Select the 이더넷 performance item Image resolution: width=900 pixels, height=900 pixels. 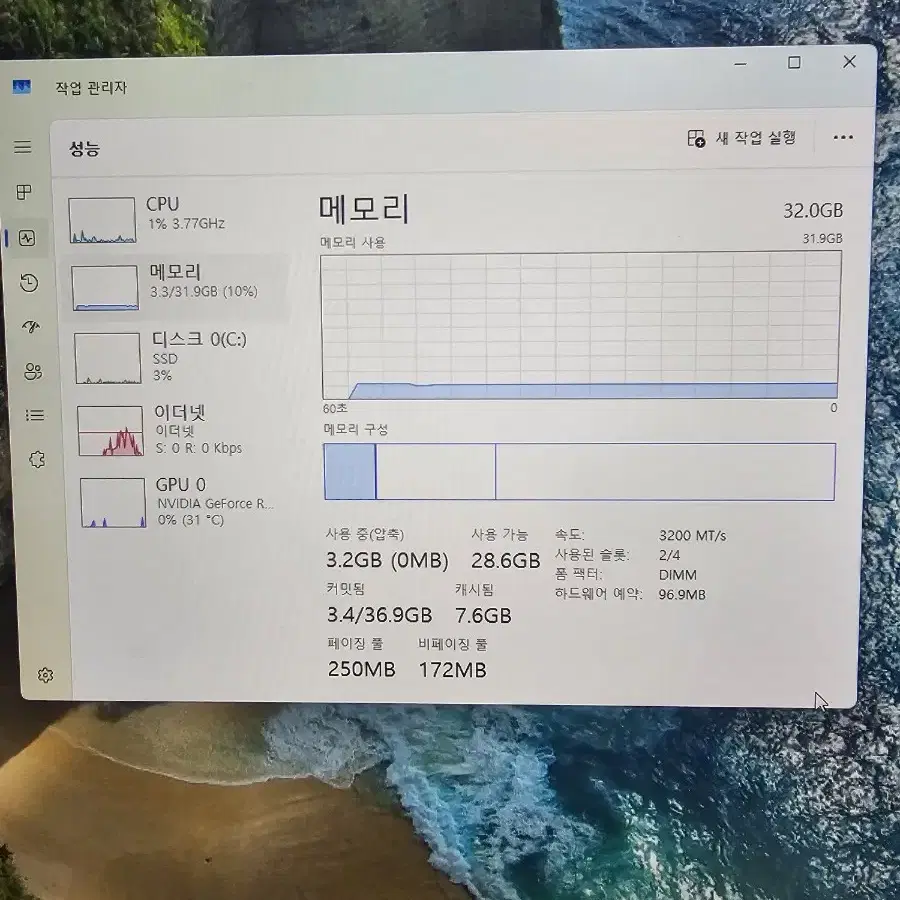(x=181, y=430)
